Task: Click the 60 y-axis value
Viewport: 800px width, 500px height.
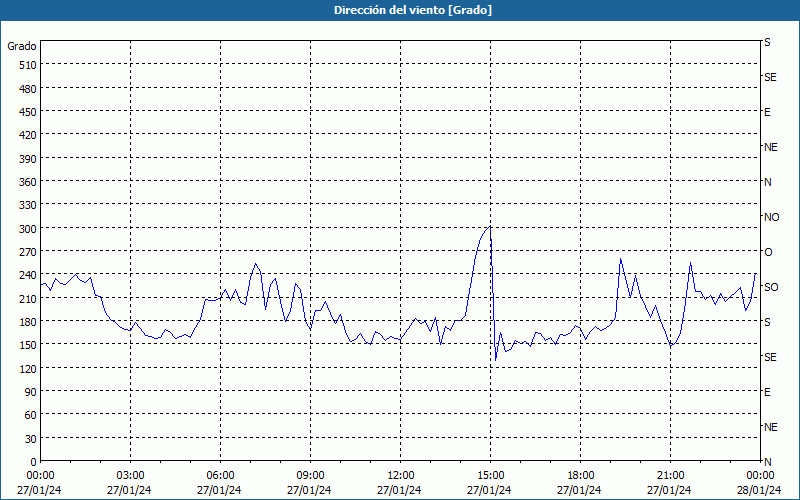Action: point(31,415)
